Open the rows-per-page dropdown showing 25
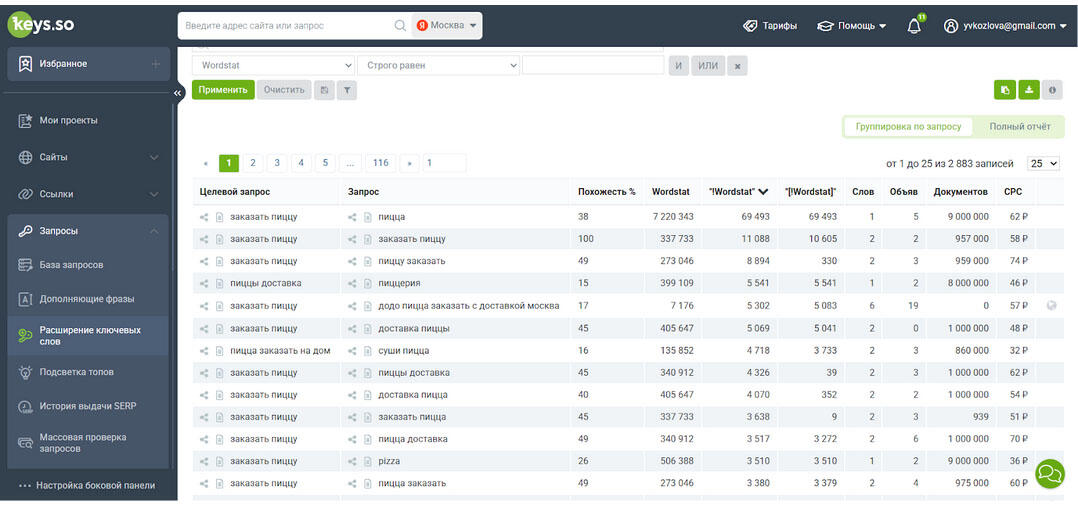Image resolution: width=1078 pixels, height=506 pixels. click(x=1043, y=163)
